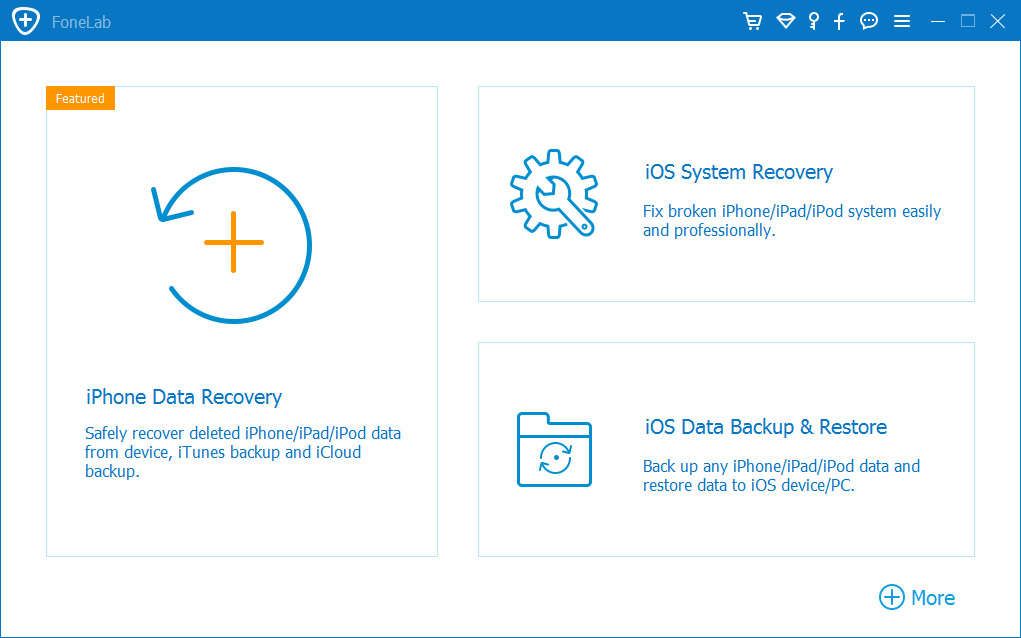Minimize the FoneLab window
Image resolution: width=1021 pixels, height=638 pixels.
(937, 21)
